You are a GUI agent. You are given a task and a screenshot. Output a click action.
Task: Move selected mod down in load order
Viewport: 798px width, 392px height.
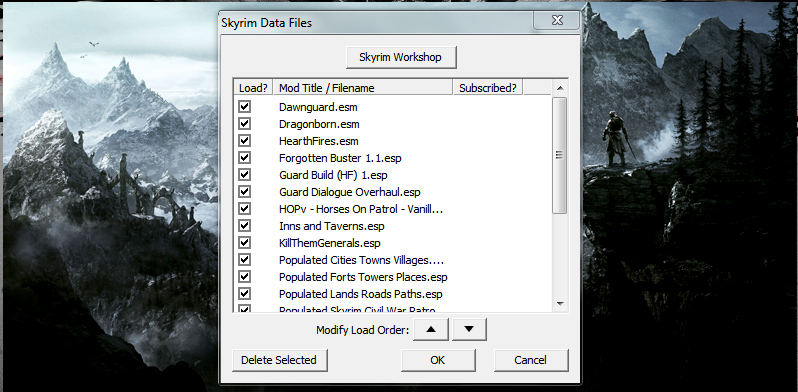[x=469, y=329]
